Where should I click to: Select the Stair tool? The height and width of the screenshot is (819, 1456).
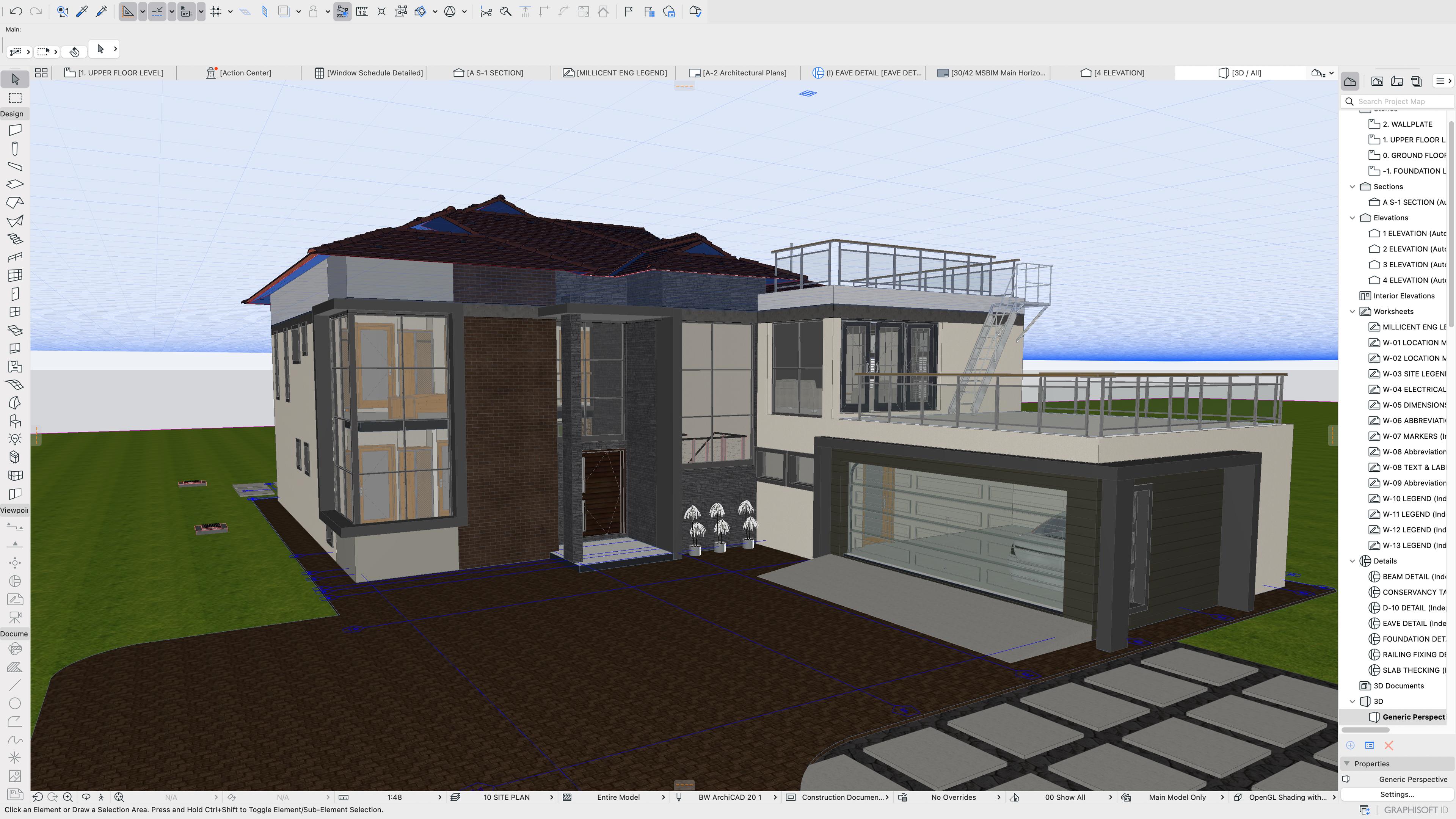pyautogui.click(x=15, y=238)
